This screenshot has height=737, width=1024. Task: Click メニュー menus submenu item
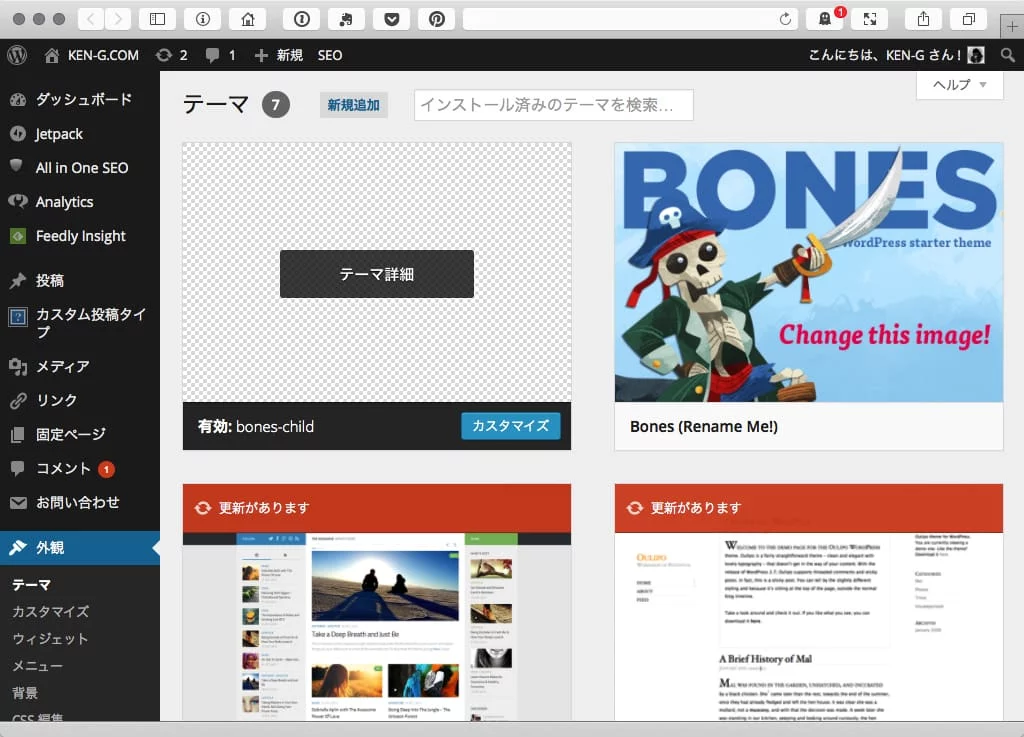[x=37, y=666]
